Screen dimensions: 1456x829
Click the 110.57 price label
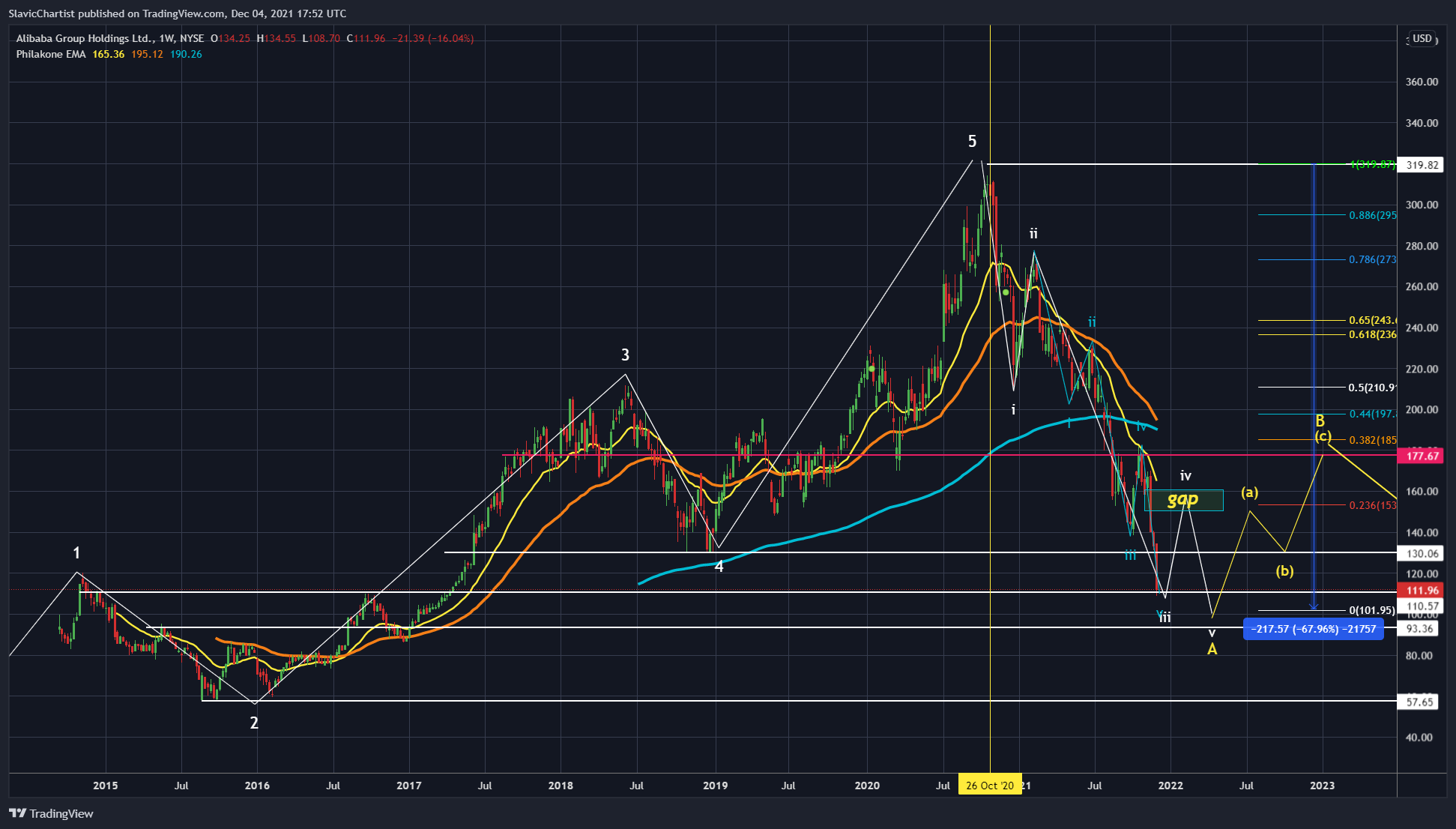[1422, 606]
